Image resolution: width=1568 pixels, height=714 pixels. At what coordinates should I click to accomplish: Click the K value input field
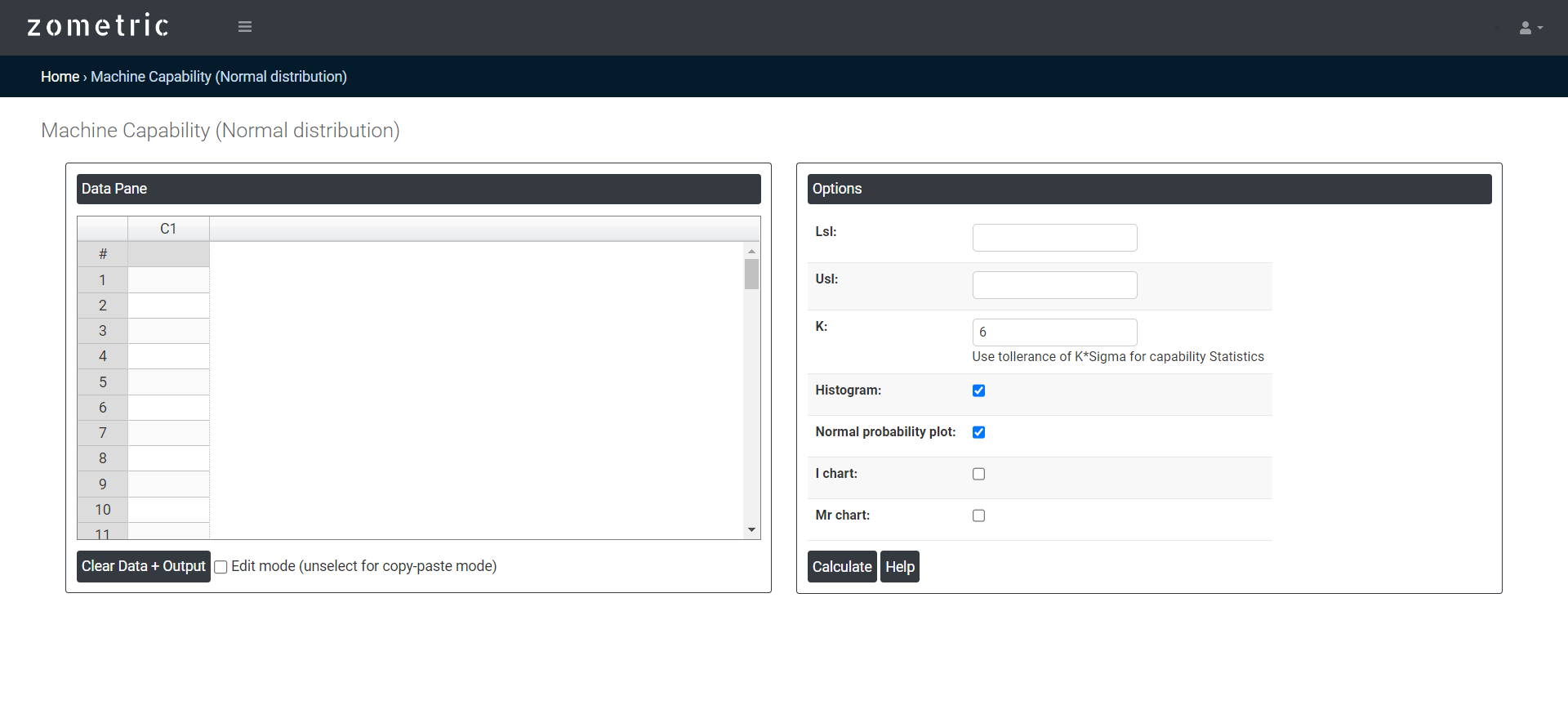(1054, 332)
